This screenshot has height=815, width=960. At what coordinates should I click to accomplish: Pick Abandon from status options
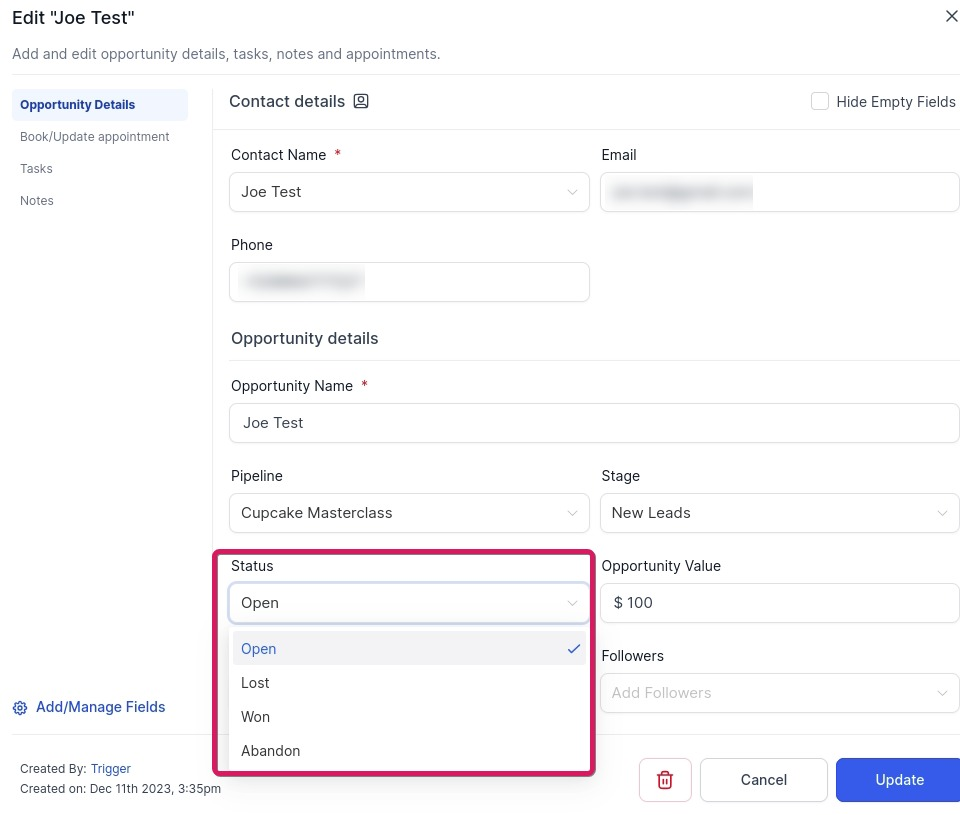pos(409,751)
